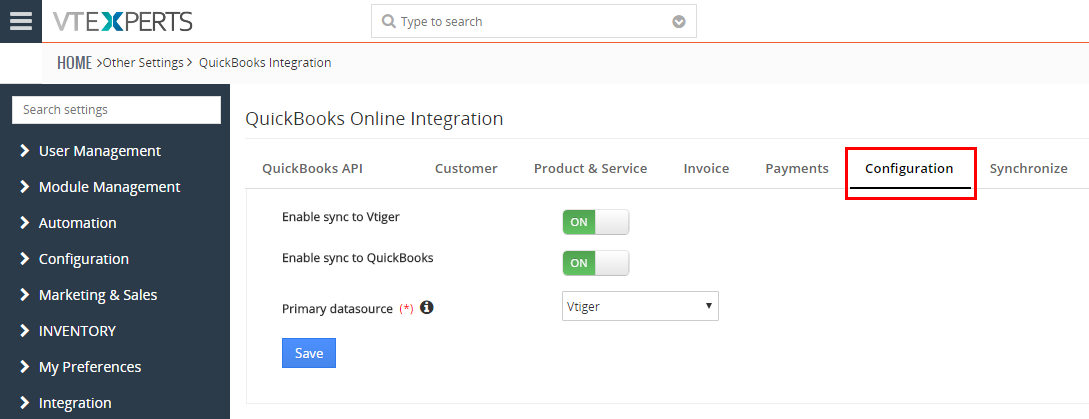Screen dimensions: 1089x419
Task: Open the Payments tab
Action: pyautogui.click(x=797, y=168)
